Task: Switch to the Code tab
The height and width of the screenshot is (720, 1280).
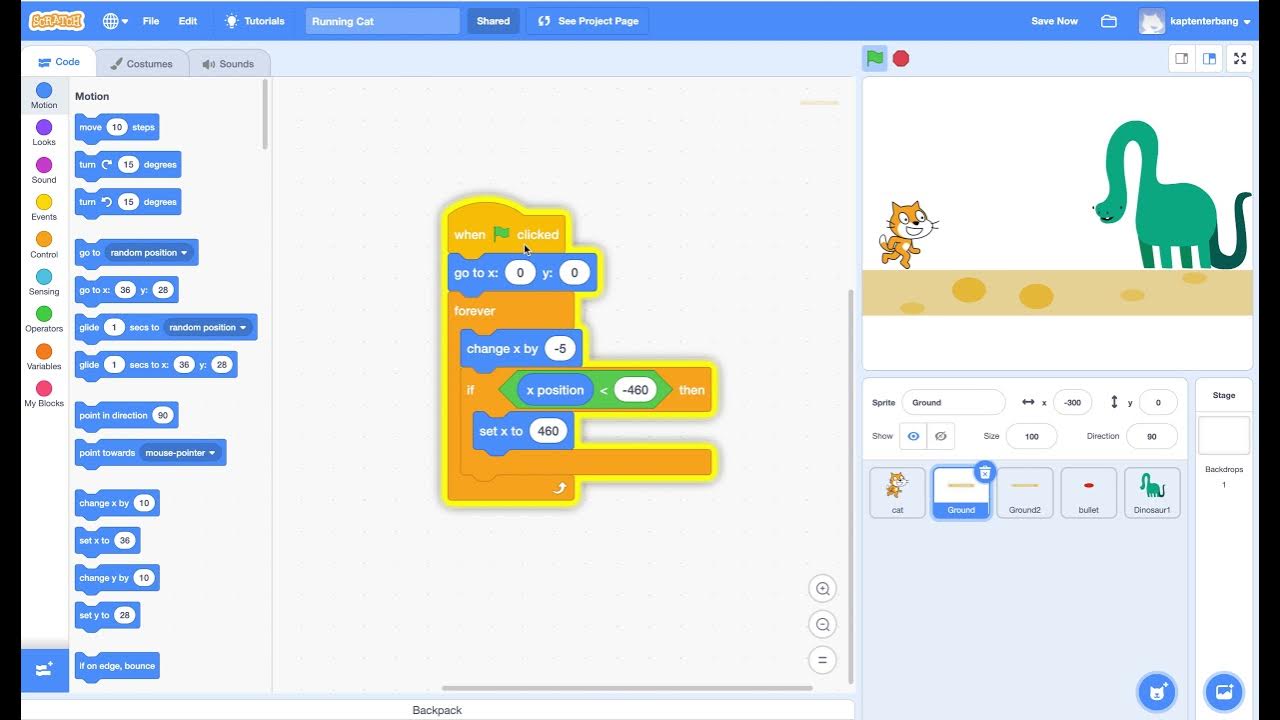Action: click(59, 62)
